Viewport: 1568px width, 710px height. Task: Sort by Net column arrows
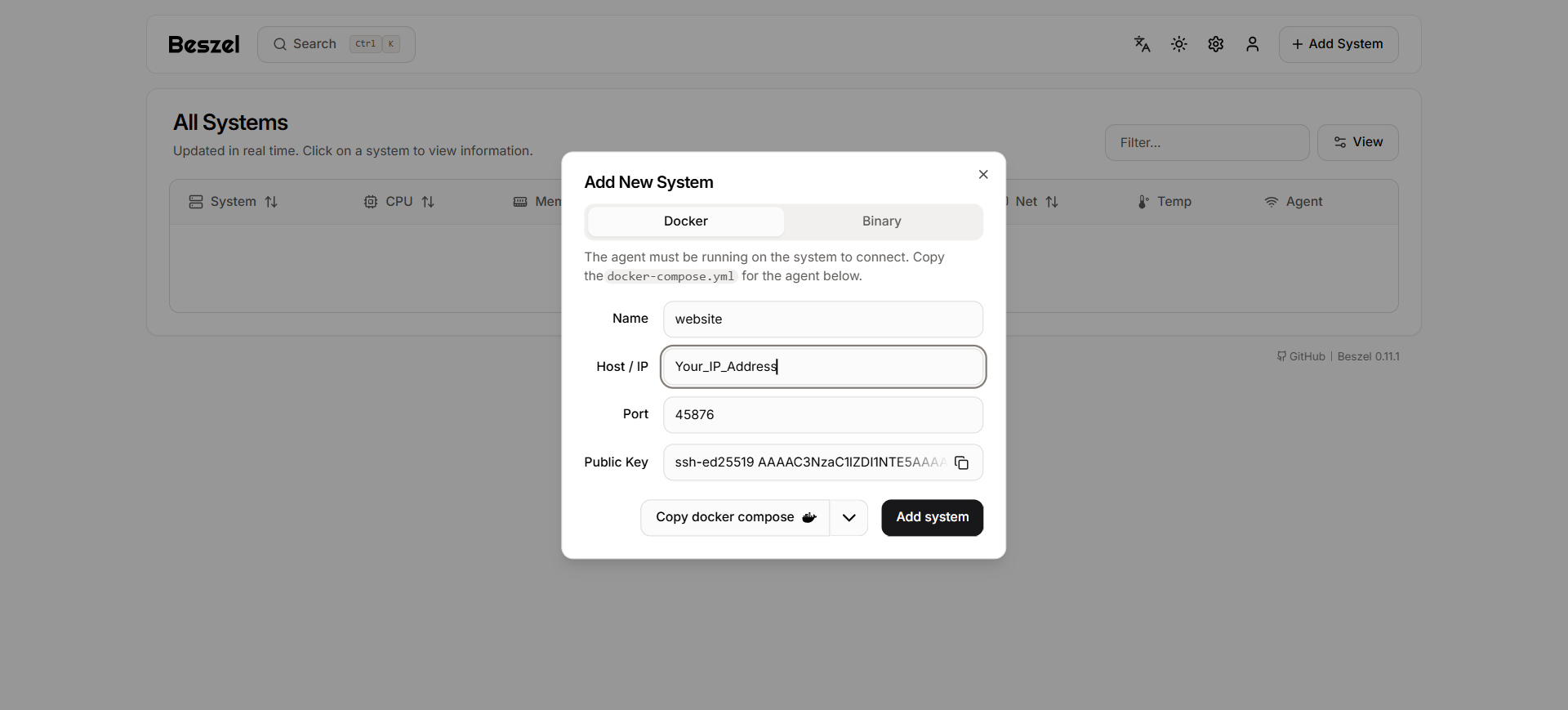1052,202
